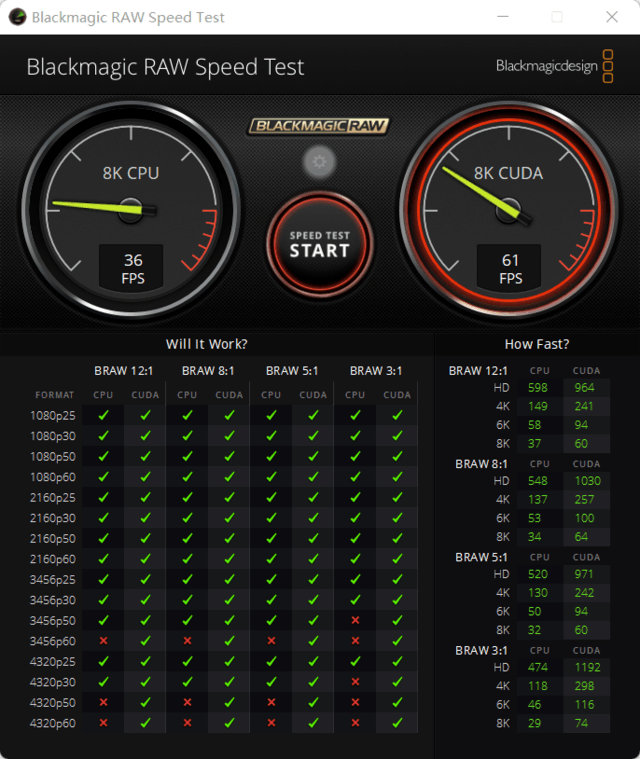Screen dimensions: 640x759
Task: Click the green check for 4320p50 BRAW 5:1 CUDA
Action: (x=313, y=702)
